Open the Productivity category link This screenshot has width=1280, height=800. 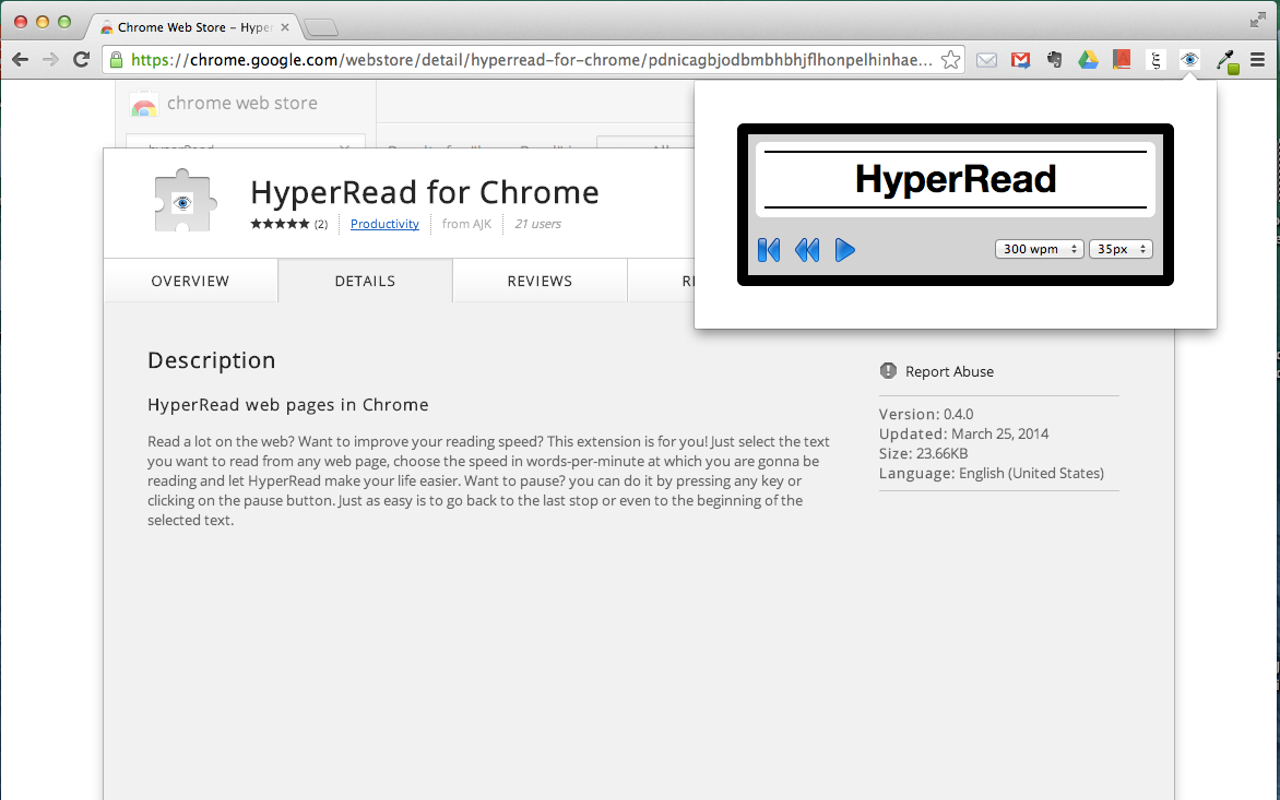384,224
